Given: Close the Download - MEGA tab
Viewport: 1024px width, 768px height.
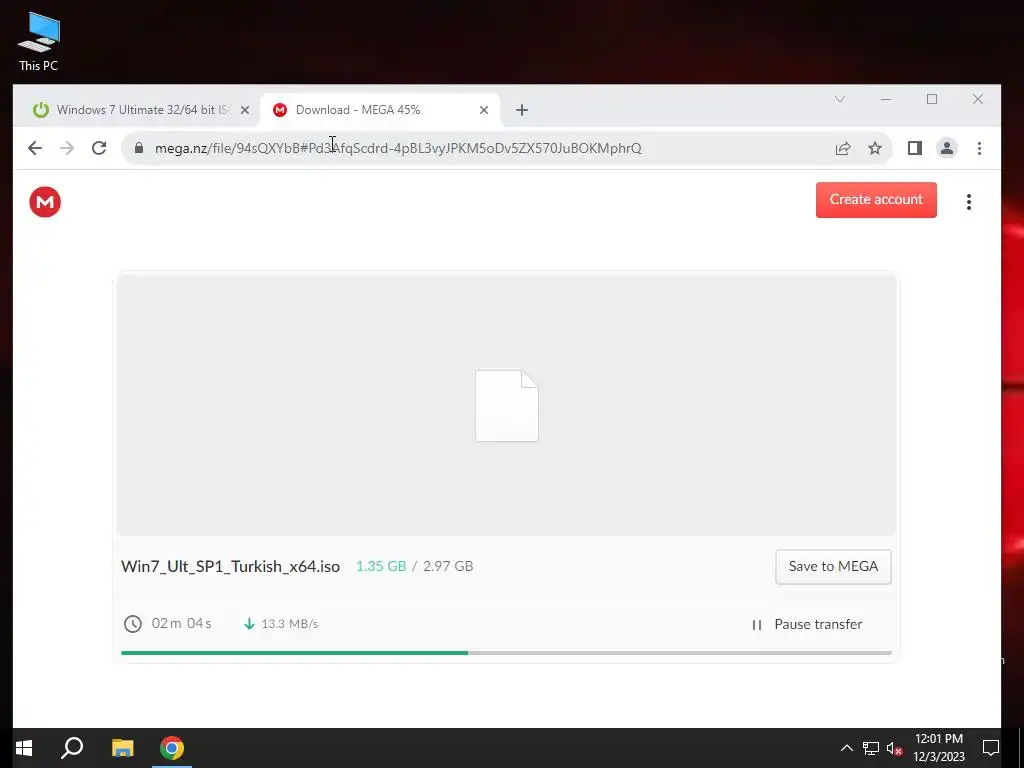Looking at the screenshot, I should (484, 110).
